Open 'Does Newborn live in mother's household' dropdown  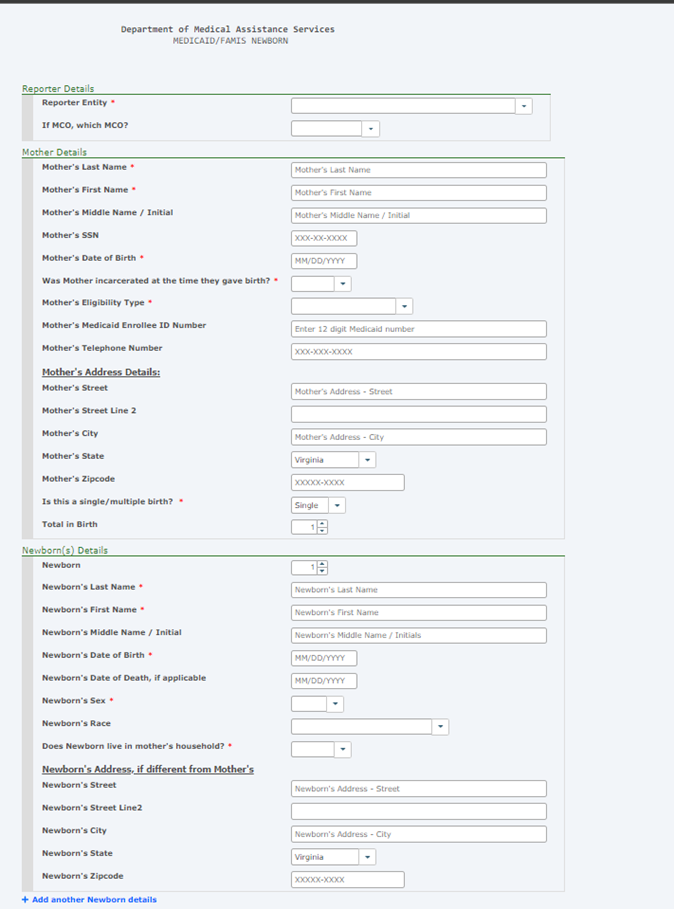coord(321,750)
